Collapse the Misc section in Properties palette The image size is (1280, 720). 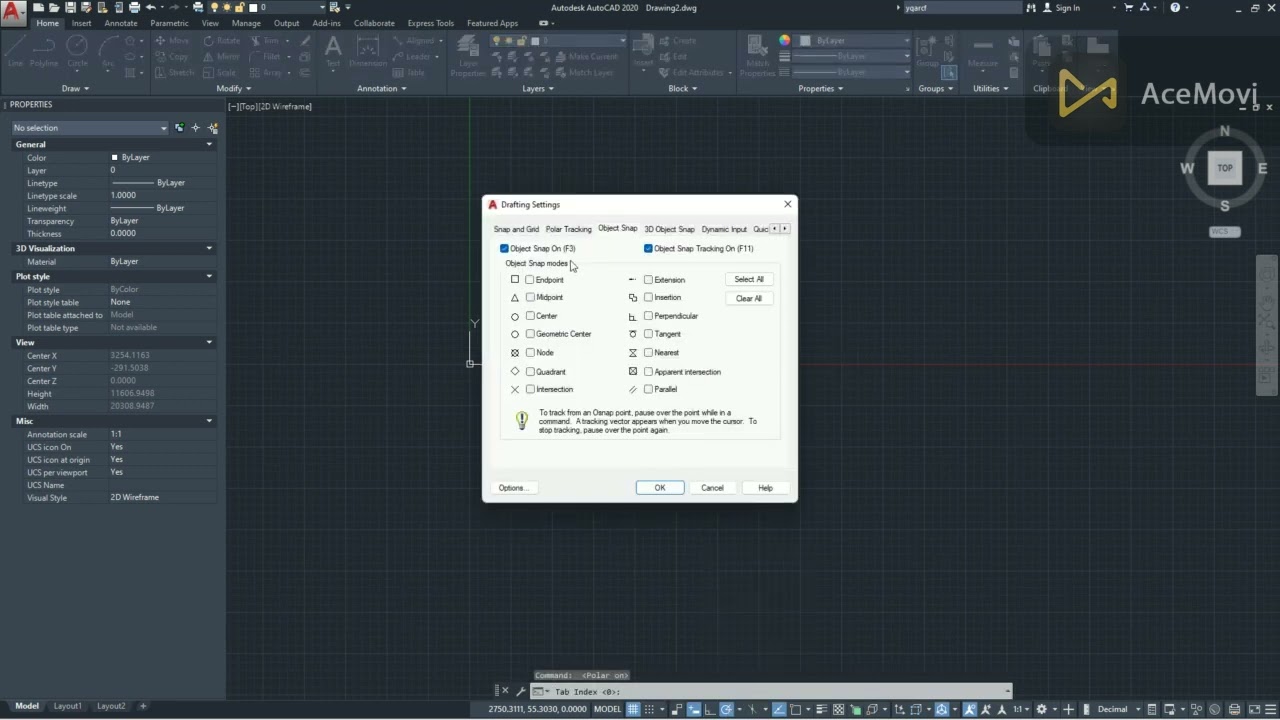(209, 421)
